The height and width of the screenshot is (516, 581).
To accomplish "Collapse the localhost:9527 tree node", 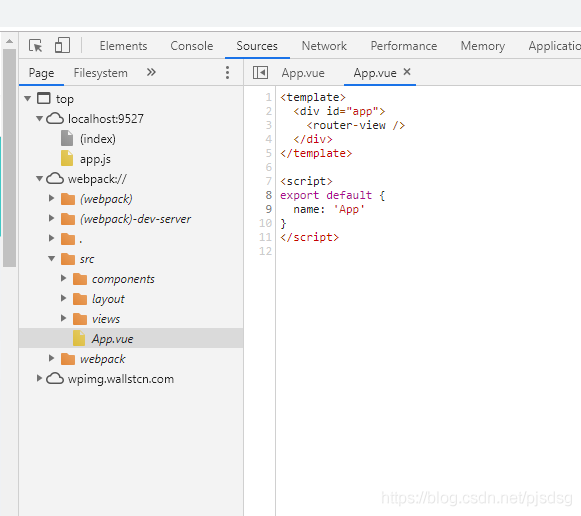I will pos(39,119).
